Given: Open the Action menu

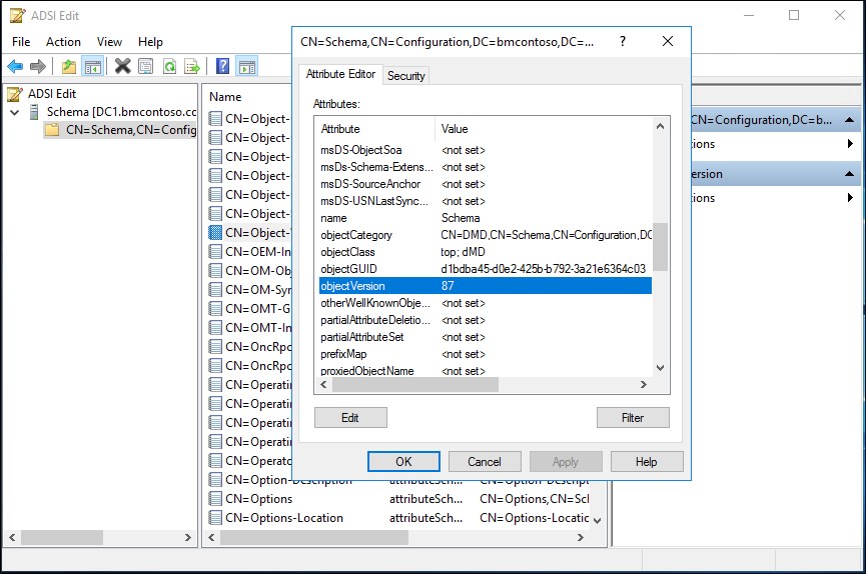Looking at the screenshot, I should 63,42.
